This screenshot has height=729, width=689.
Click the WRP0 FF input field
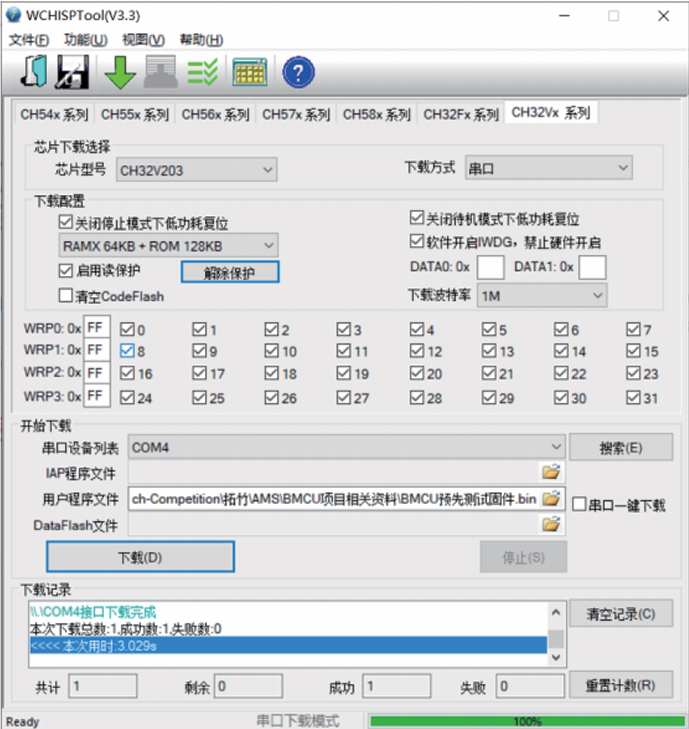97,327
